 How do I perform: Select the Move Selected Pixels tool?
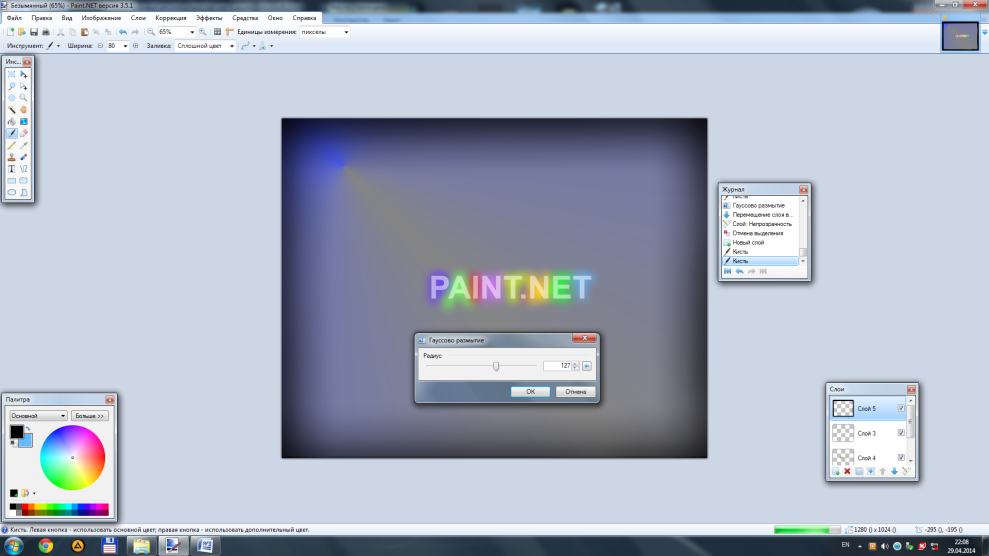coord(23,74)
